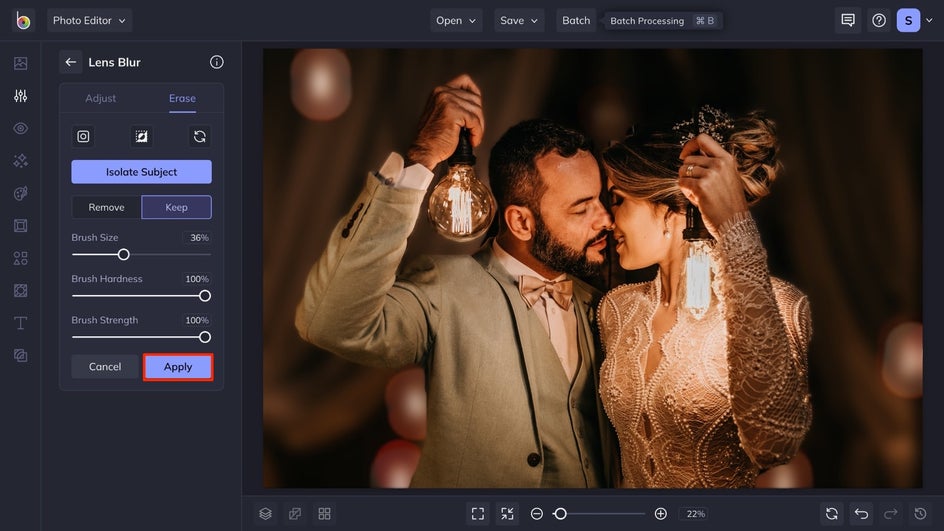Switch to the Erase tab
Image resolution: width=944 pixels, height=531 pixels.
pyautogui.click(x=182, y=98)
